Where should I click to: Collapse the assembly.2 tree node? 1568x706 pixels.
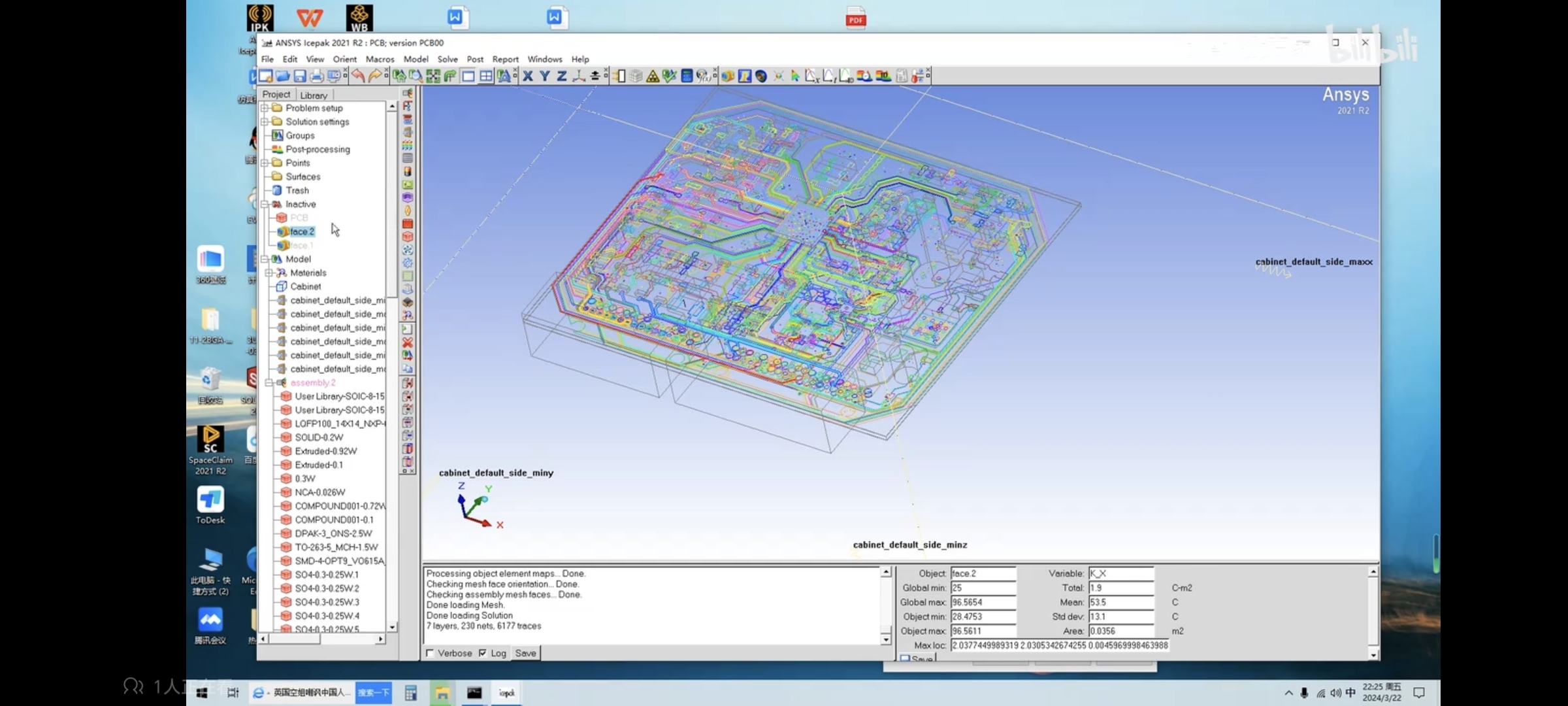tap(269, 382)
